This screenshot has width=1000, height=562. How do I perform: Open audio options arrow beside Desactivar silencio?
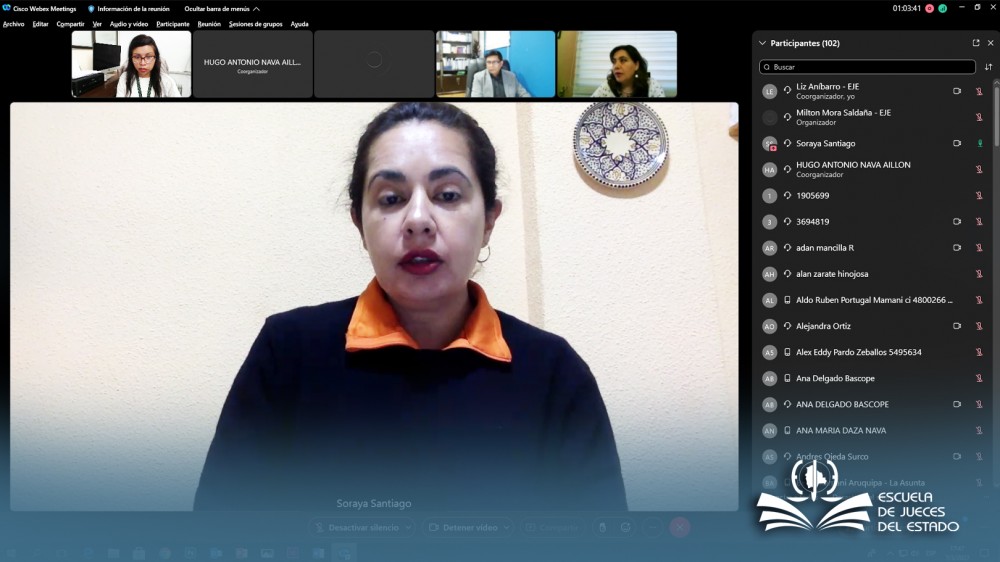pos(408,527)
